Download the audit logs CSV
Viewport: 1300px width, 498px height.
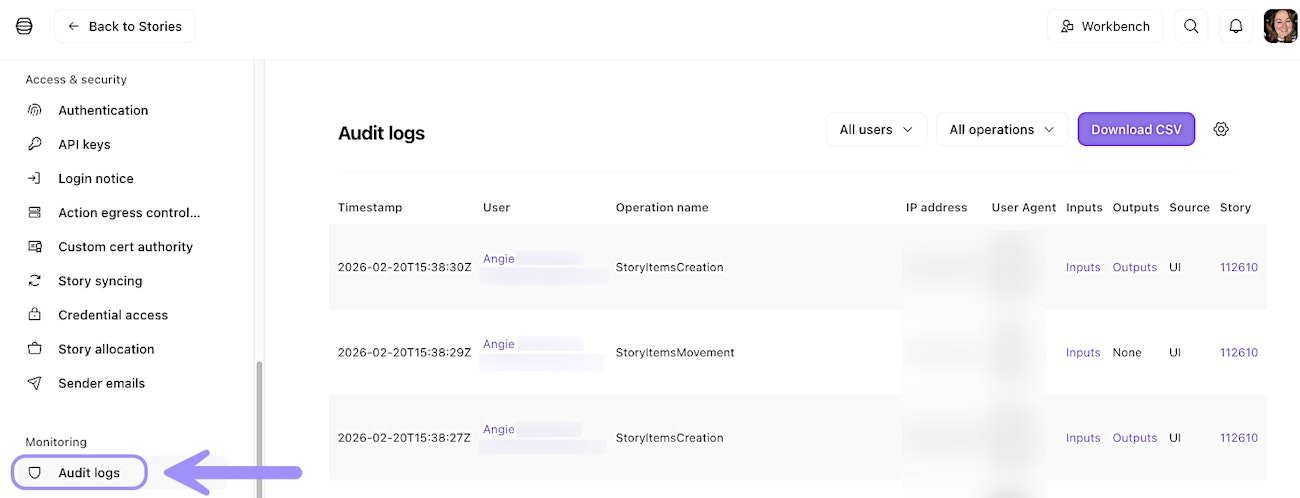tap(1136, 129)
